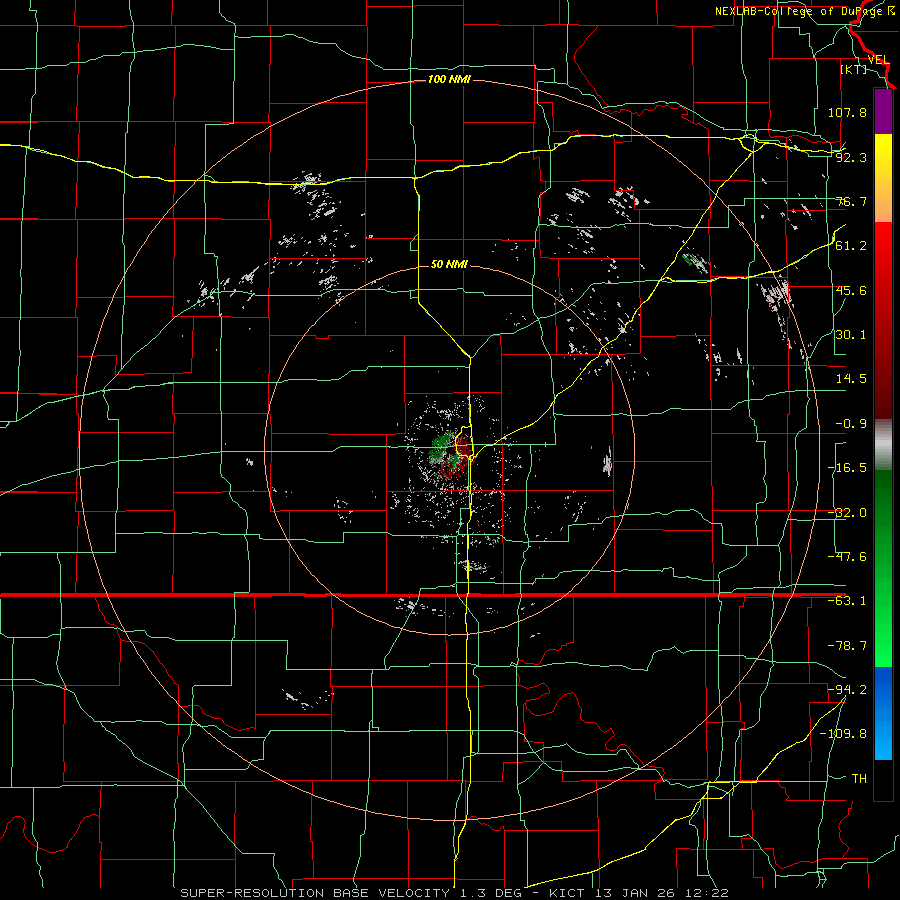Select the 14.5 scale value
Image resolution: width=900 pixels, height=900 pixels.
(x=851, y=379)
